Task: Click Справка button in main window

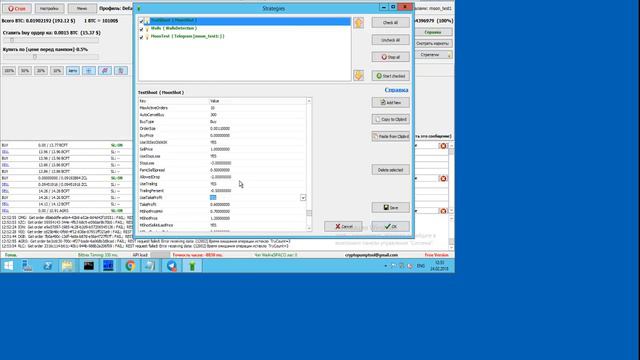Action: 433,32
